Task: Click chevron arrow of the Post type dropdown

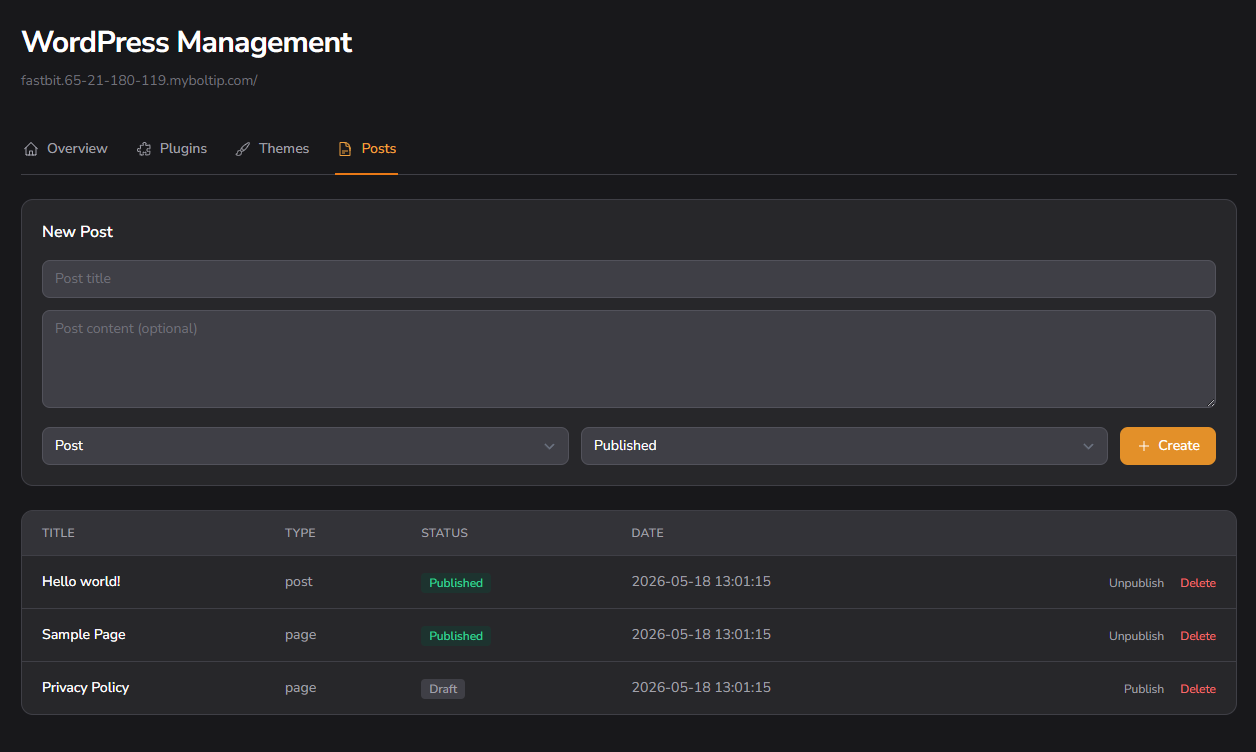Action: pos(549,446)
